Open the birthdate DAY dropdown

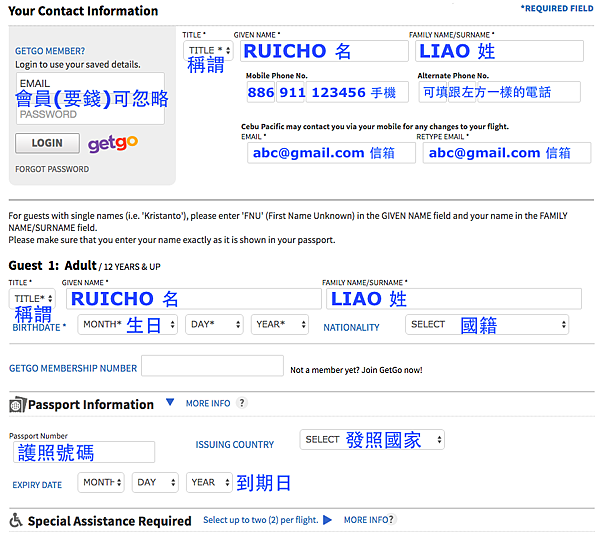click(214, 325)
